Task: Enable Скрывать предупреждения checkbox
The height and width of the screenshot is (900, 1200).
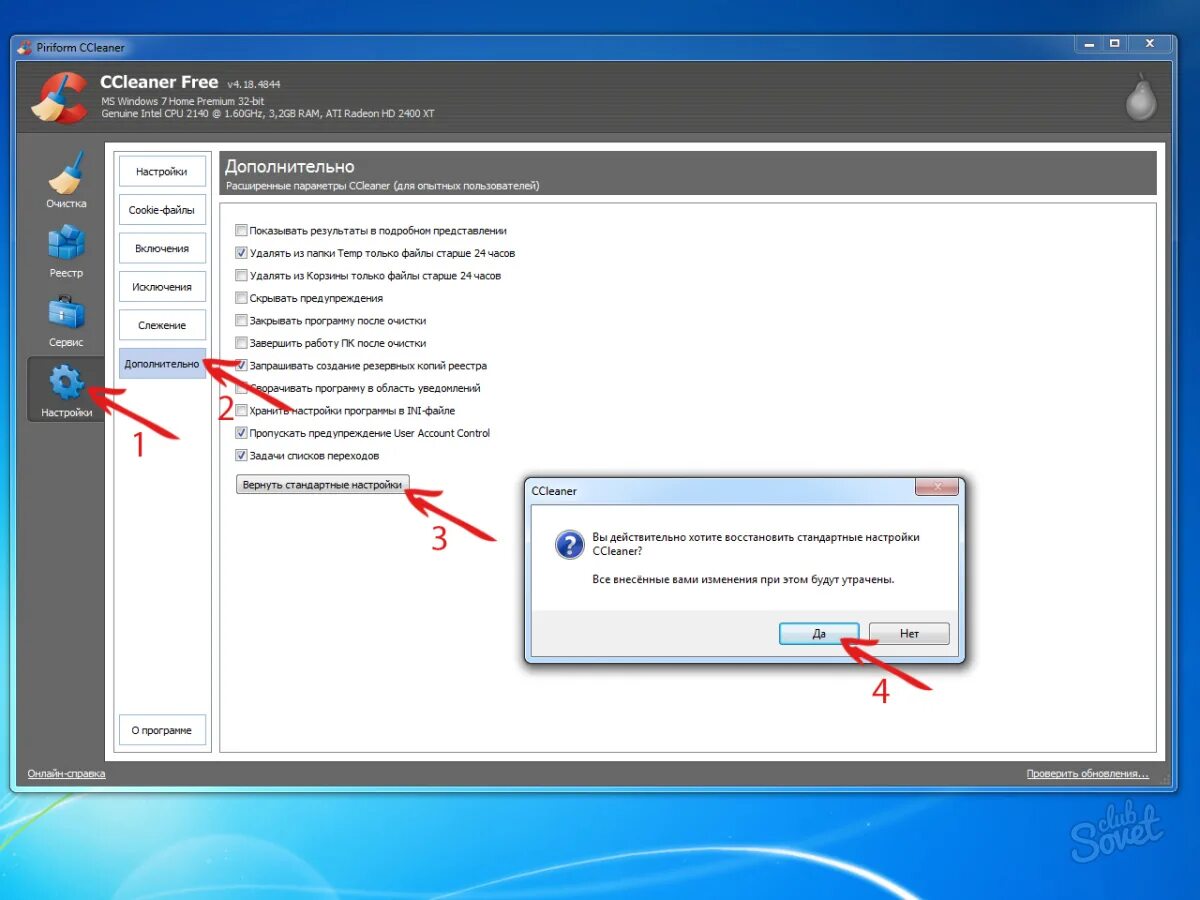Action: pos(241,298)
